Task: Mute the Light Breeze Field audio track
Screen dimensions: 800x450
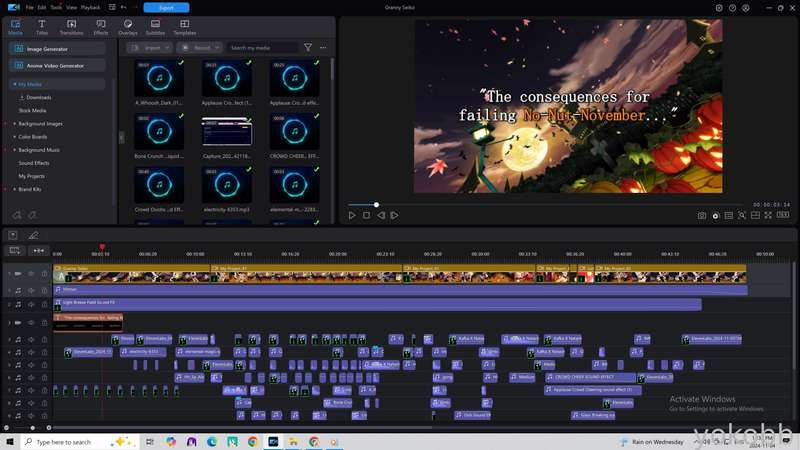Action: pos(31,305)
